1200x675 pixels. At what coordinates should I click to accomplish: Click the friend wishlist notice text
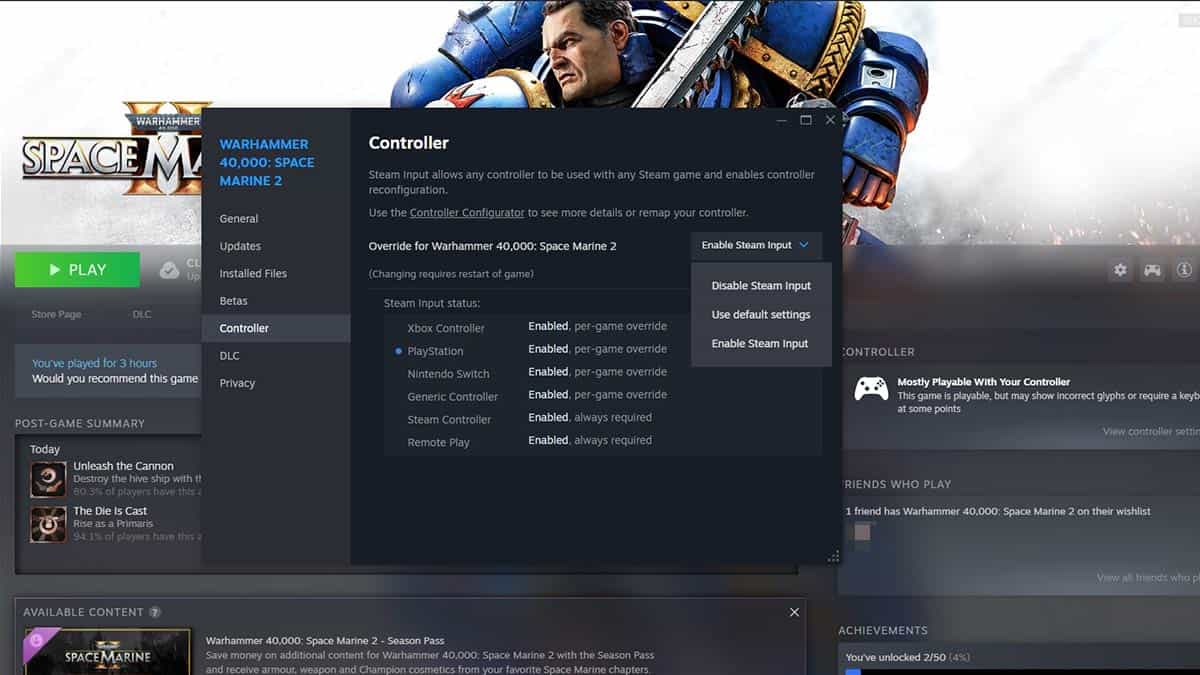[998, 511]
